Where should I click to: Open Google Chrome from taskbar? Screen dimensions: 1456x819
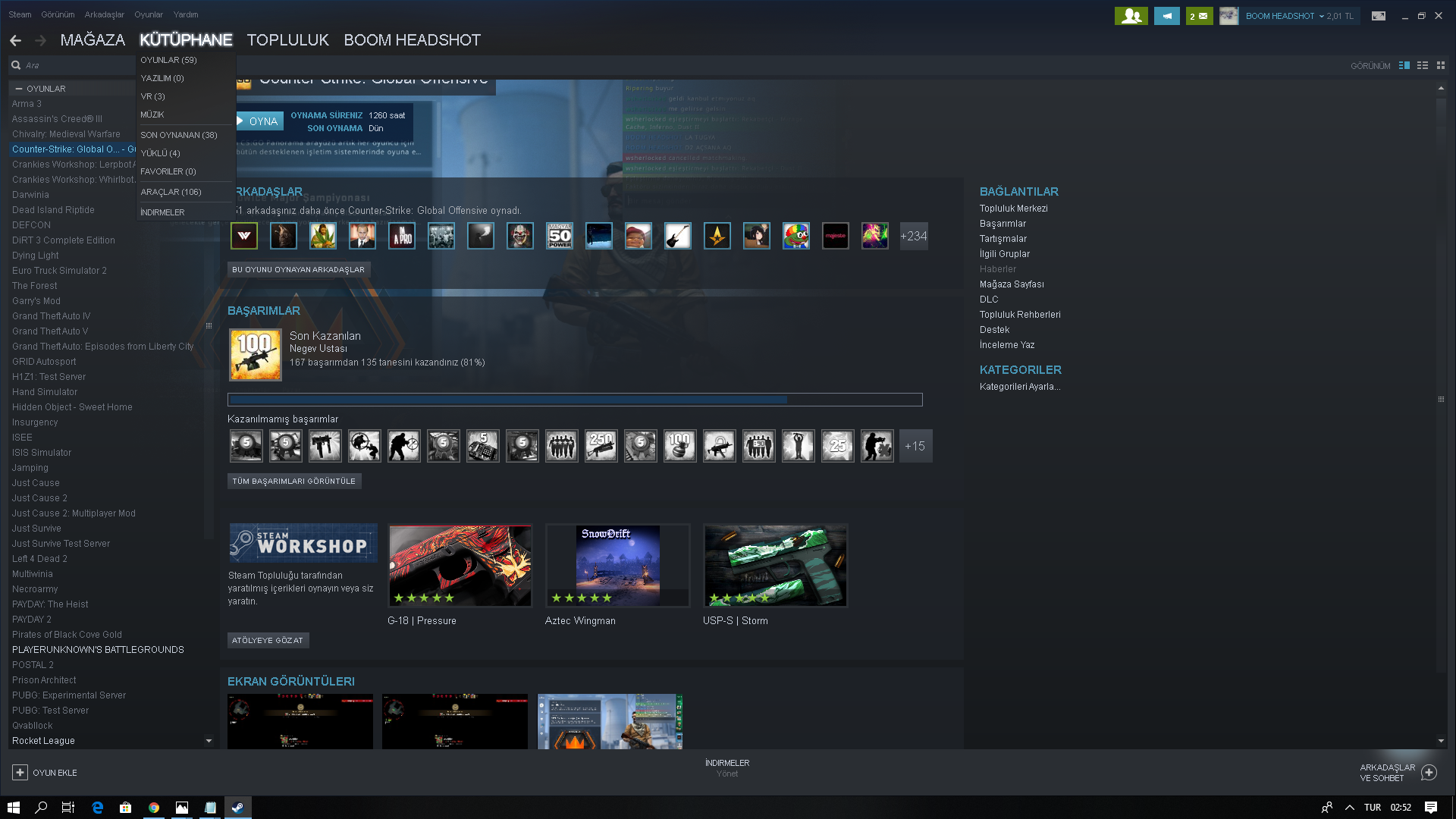tap(154, 808)
